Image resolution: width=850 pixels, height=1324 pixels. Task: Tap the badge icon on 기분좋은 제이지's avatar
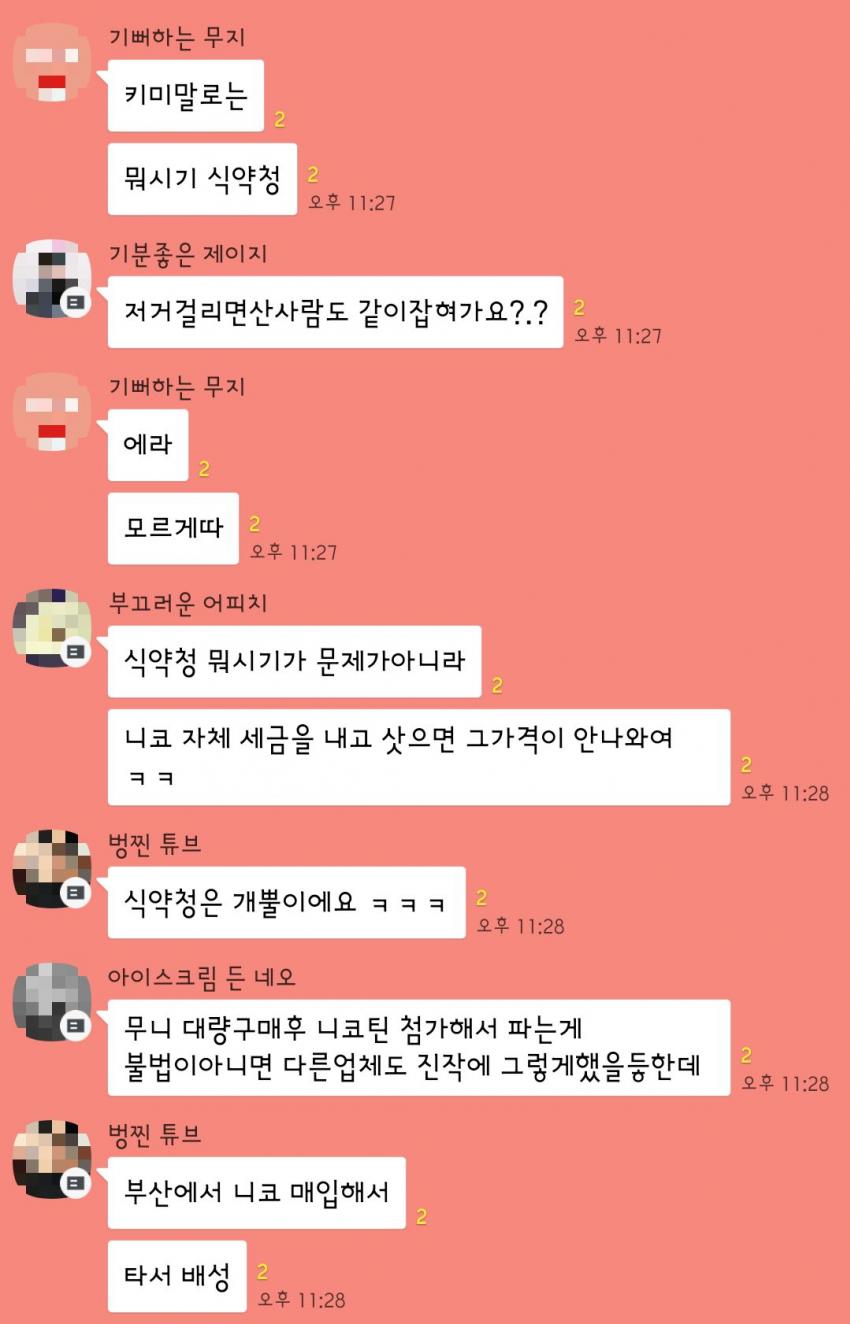click(x=77, y=302)
